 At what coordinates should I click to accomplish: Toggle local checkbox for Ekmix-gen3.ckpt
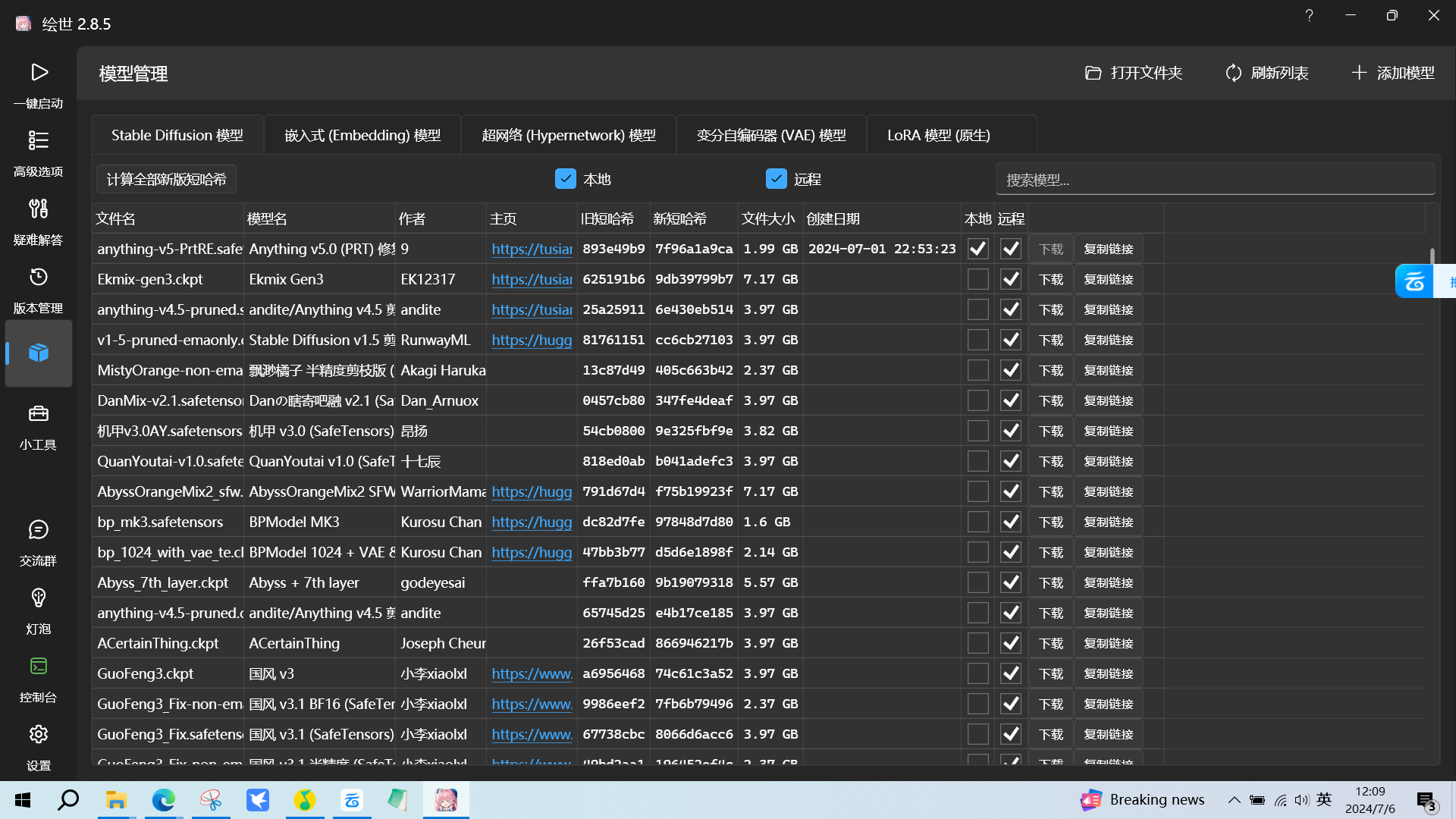point(977,279)
